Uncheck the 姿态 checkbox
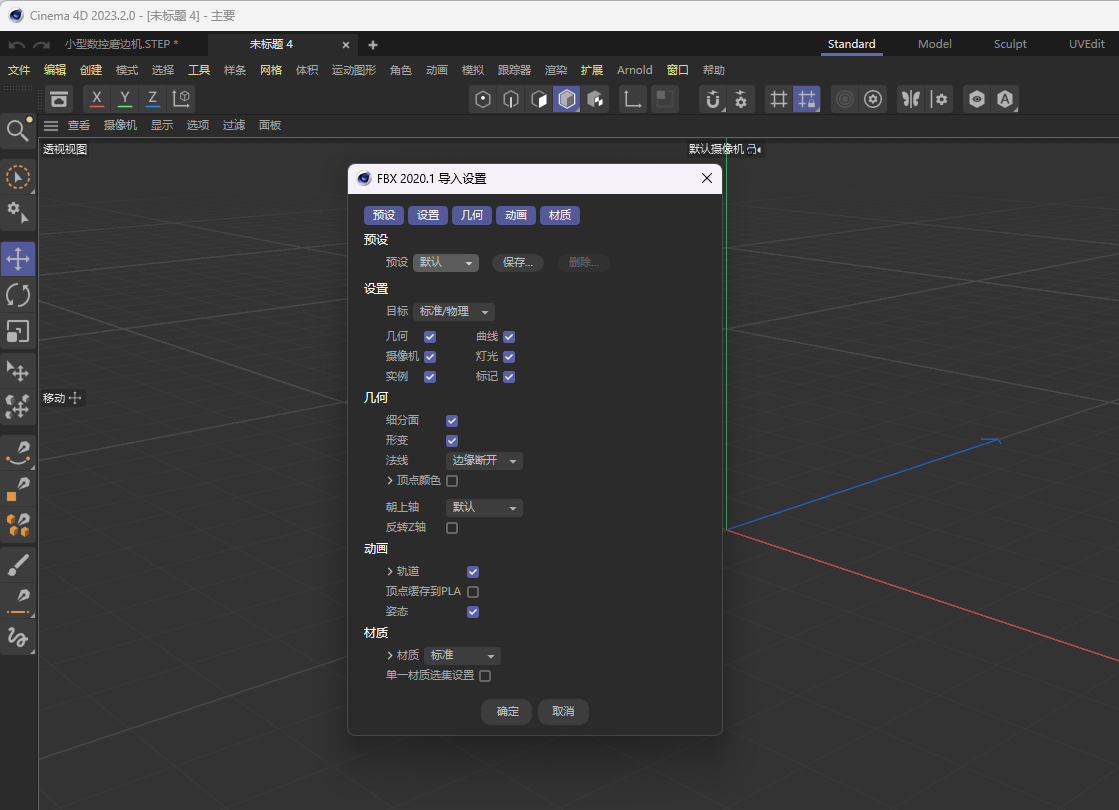1119x810 pixels. [472, 612]
